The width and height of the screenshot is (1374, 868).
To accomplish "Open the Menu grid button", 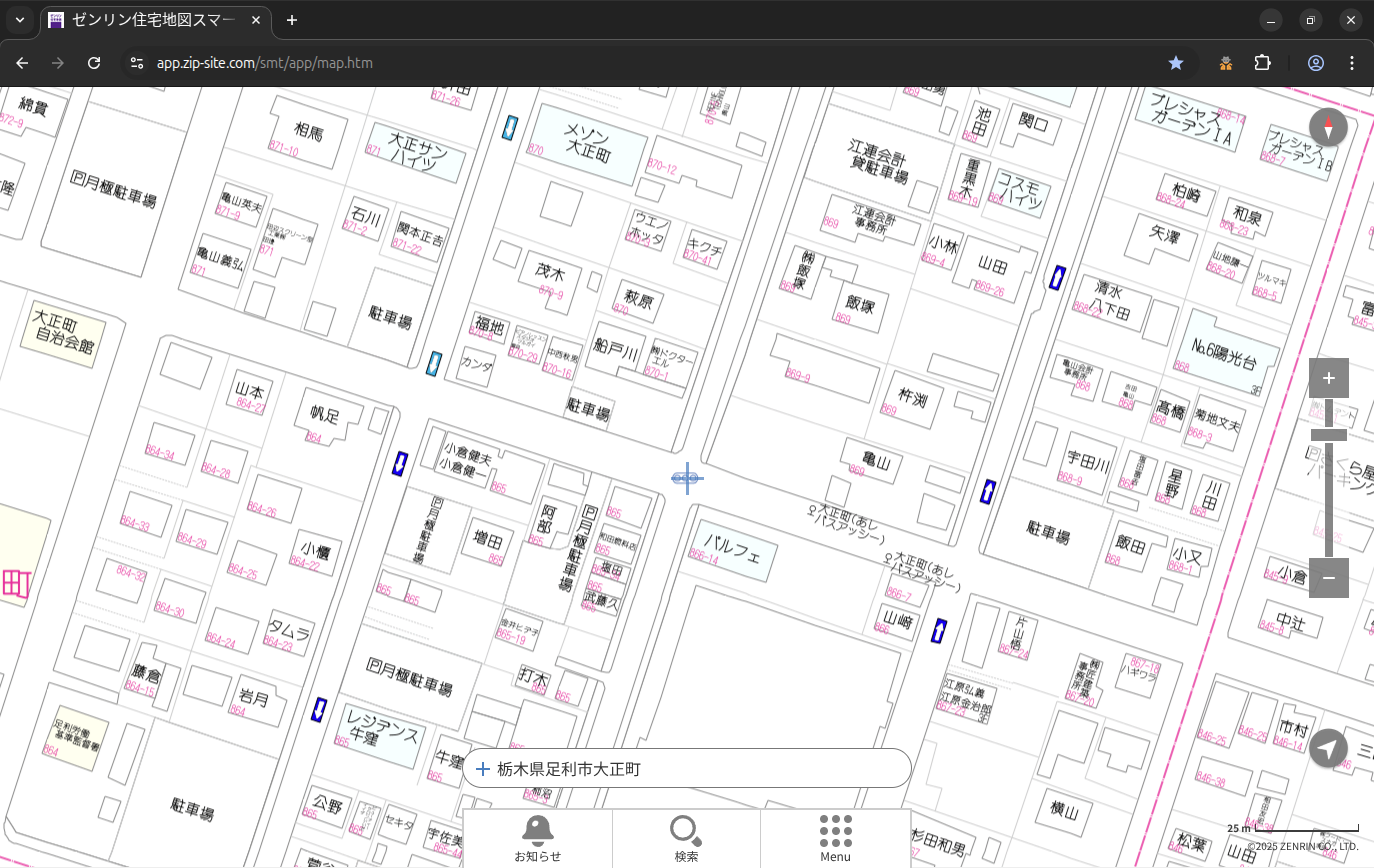I will (x=835, y=838).
